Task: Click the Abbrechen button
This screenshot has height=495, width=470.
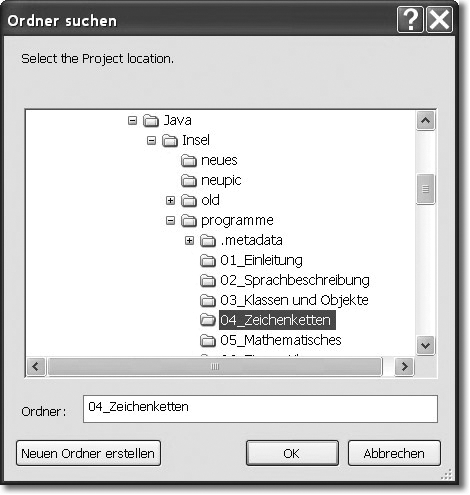Action: click(394, 453)
